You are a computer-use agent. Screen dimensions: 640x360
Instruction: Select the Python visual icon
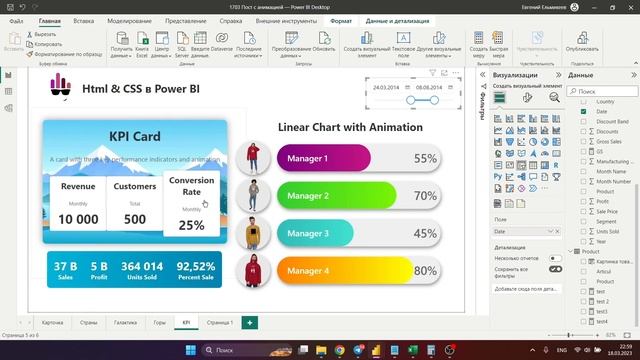pos(498,177)
